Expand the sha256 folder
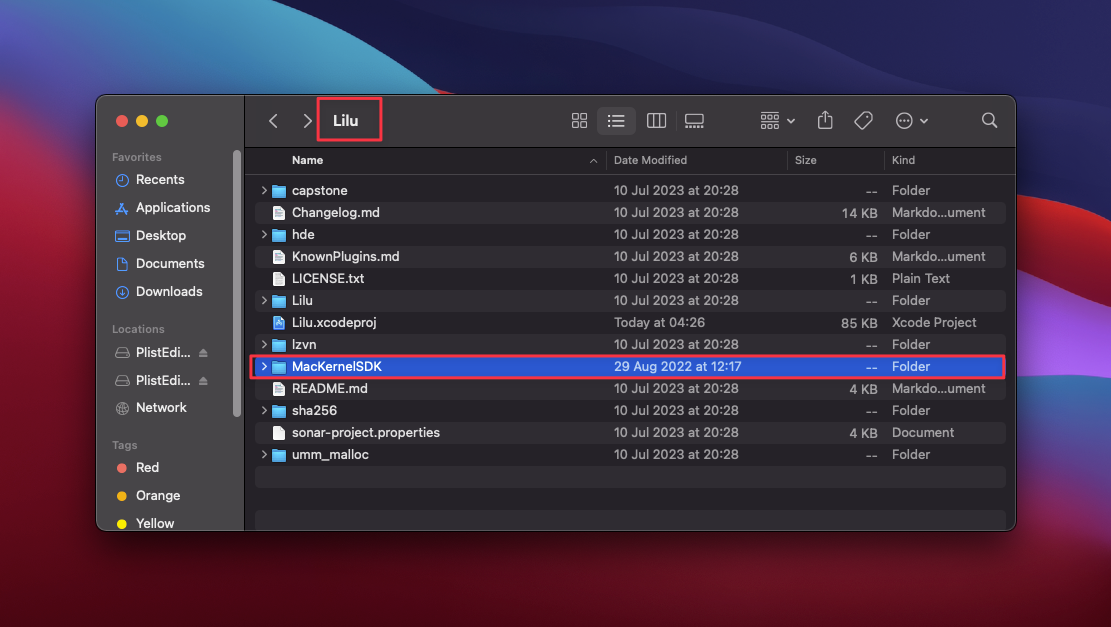 coord(264,410)
